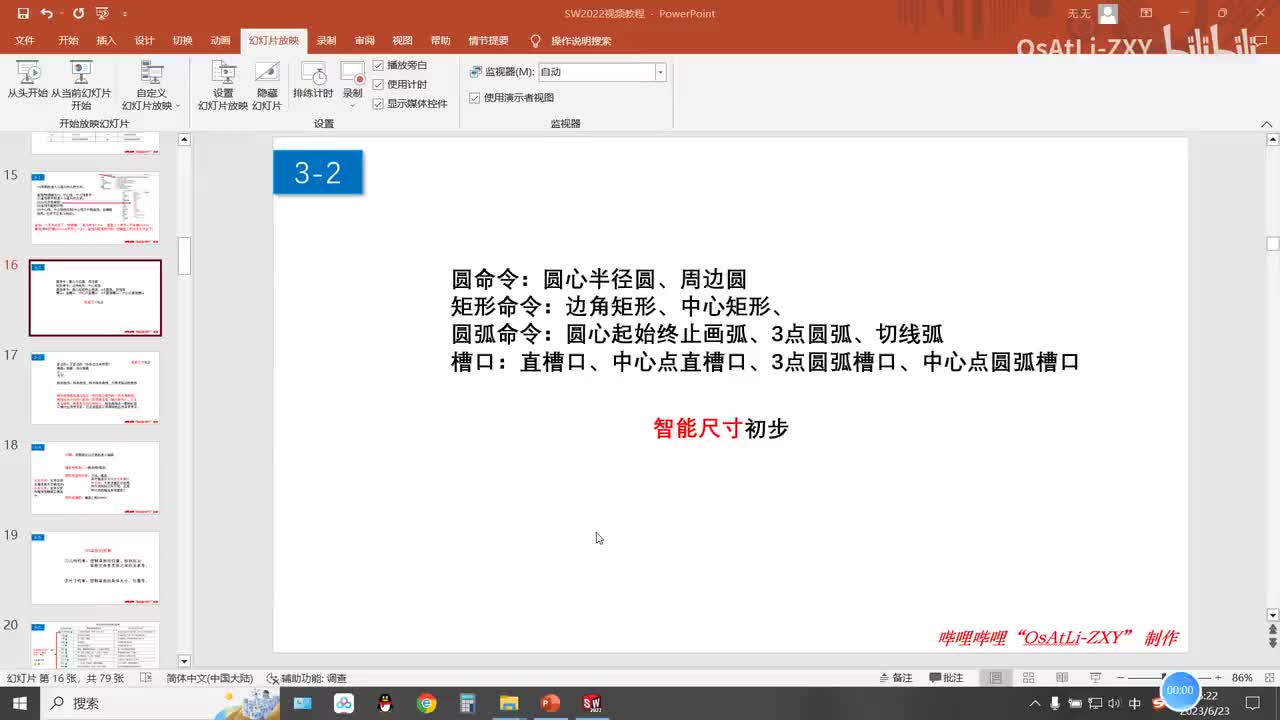Toggle Play Narrations (播放旁白) checkbox

[400, 65]
